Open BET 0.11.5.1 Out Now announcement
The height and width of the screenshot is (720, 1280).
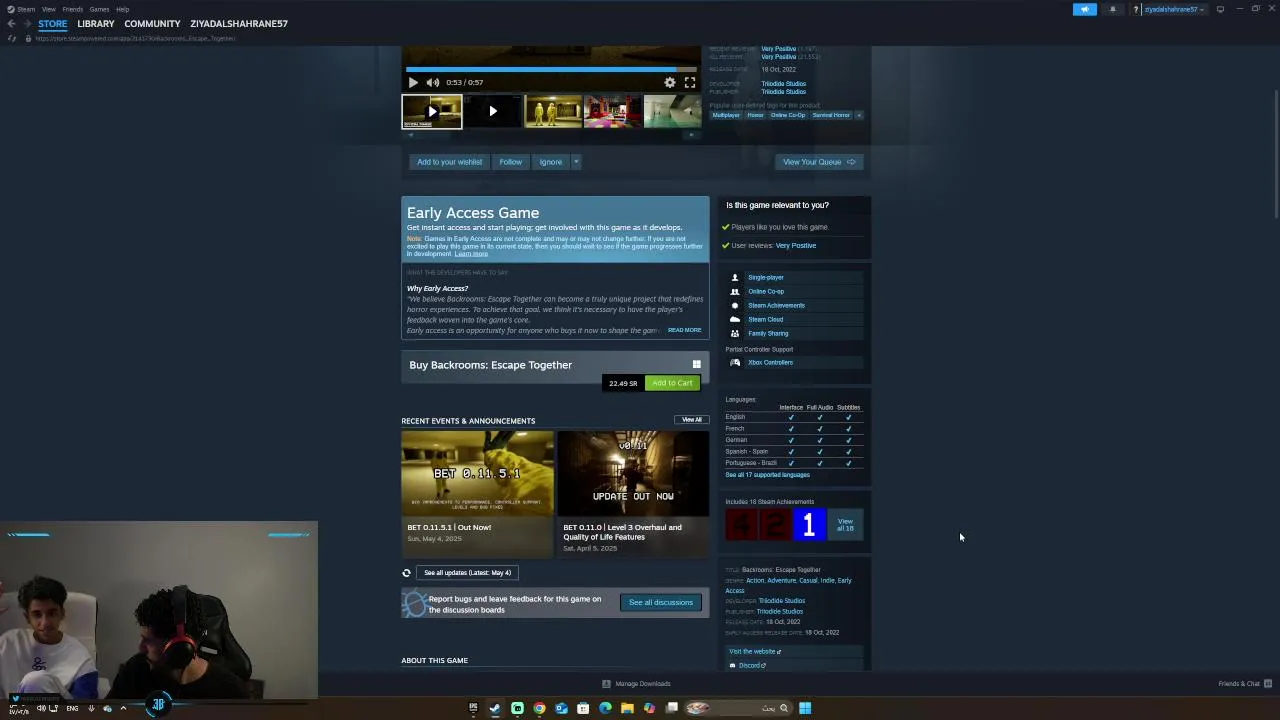tap(477, 493)
